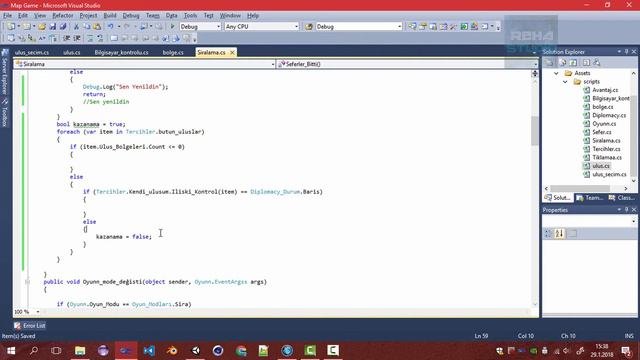
Task: Open the Debug menu
Action: 131,16
